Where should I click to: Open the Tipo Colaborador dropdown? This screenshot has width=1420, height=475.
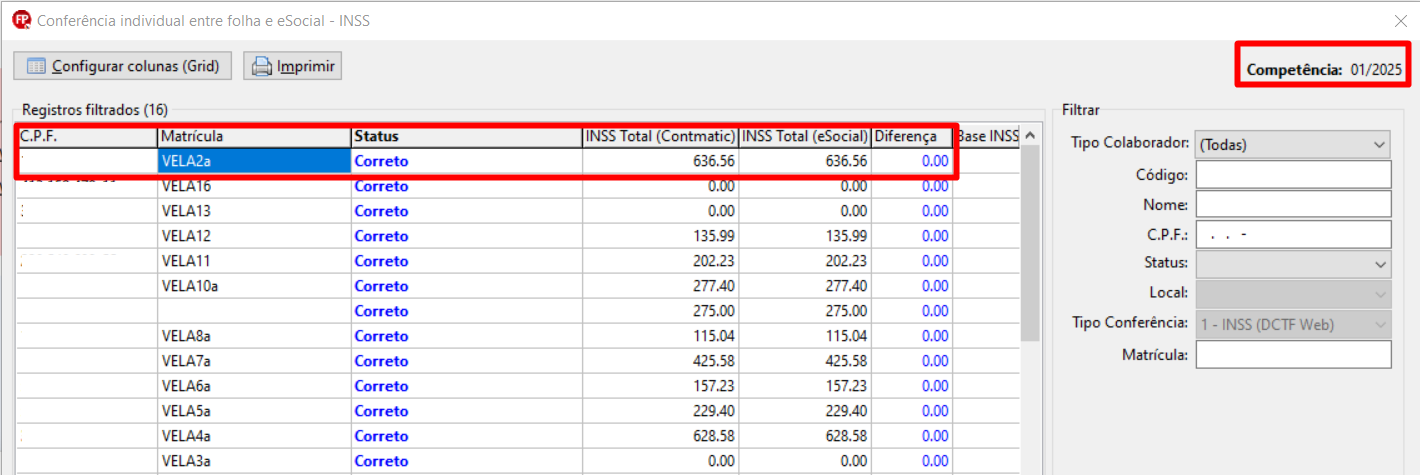pyautogui.click(x=1293, y=144)
